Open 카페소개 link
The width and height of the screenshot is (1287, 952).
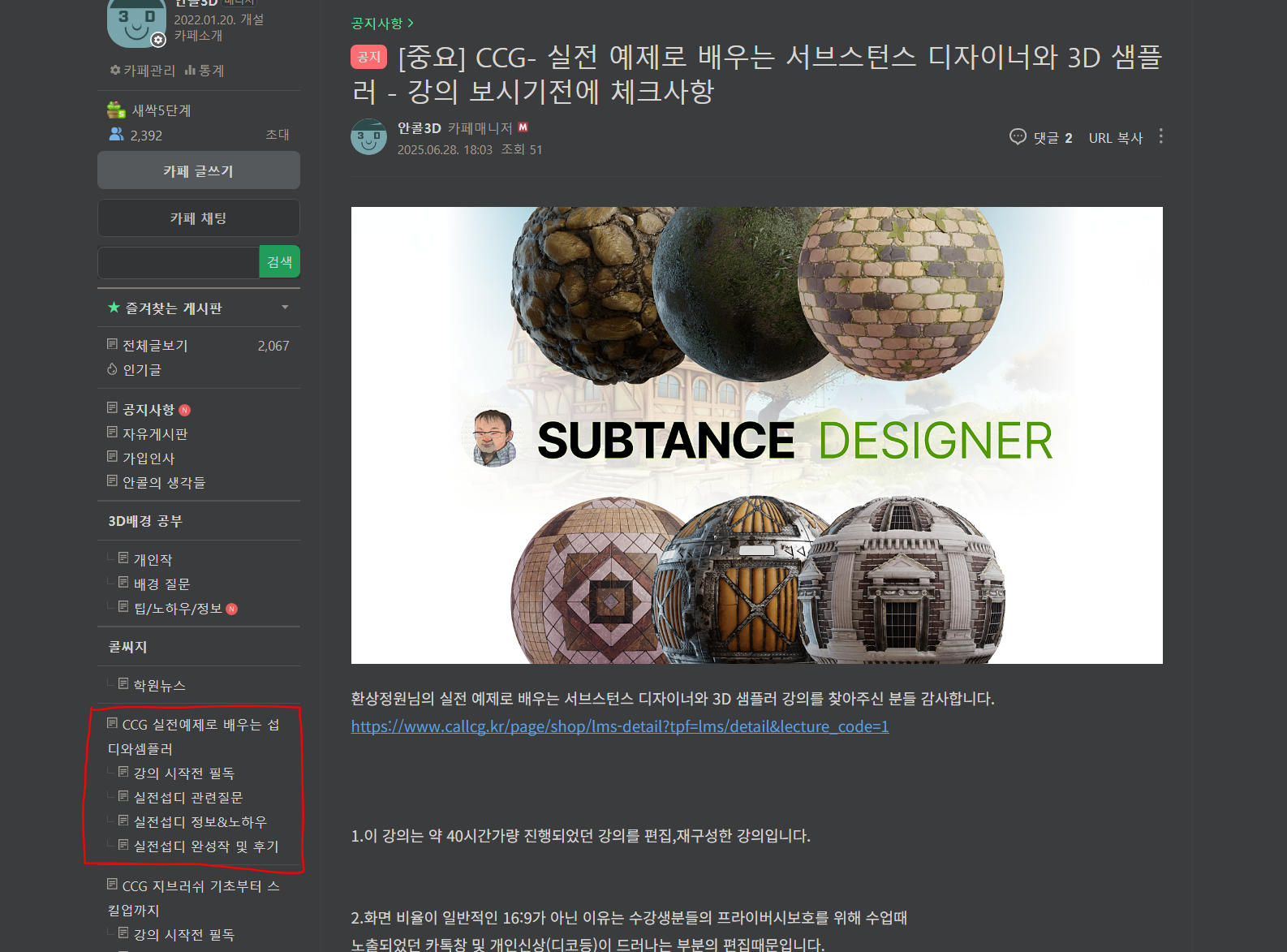(198, 36)
